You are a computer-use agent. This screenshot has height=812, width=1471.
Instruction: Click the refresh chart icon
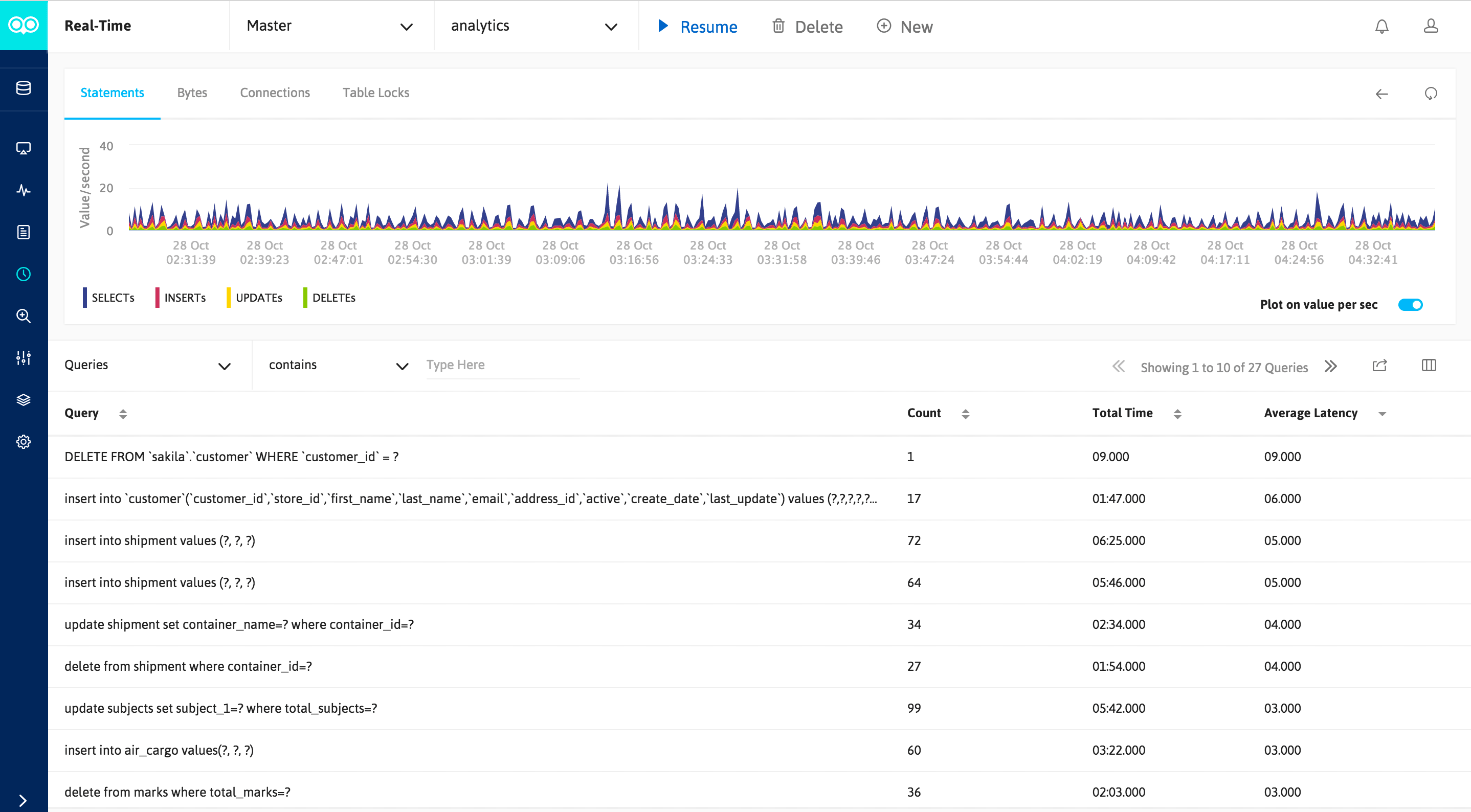pos(1431,94)
